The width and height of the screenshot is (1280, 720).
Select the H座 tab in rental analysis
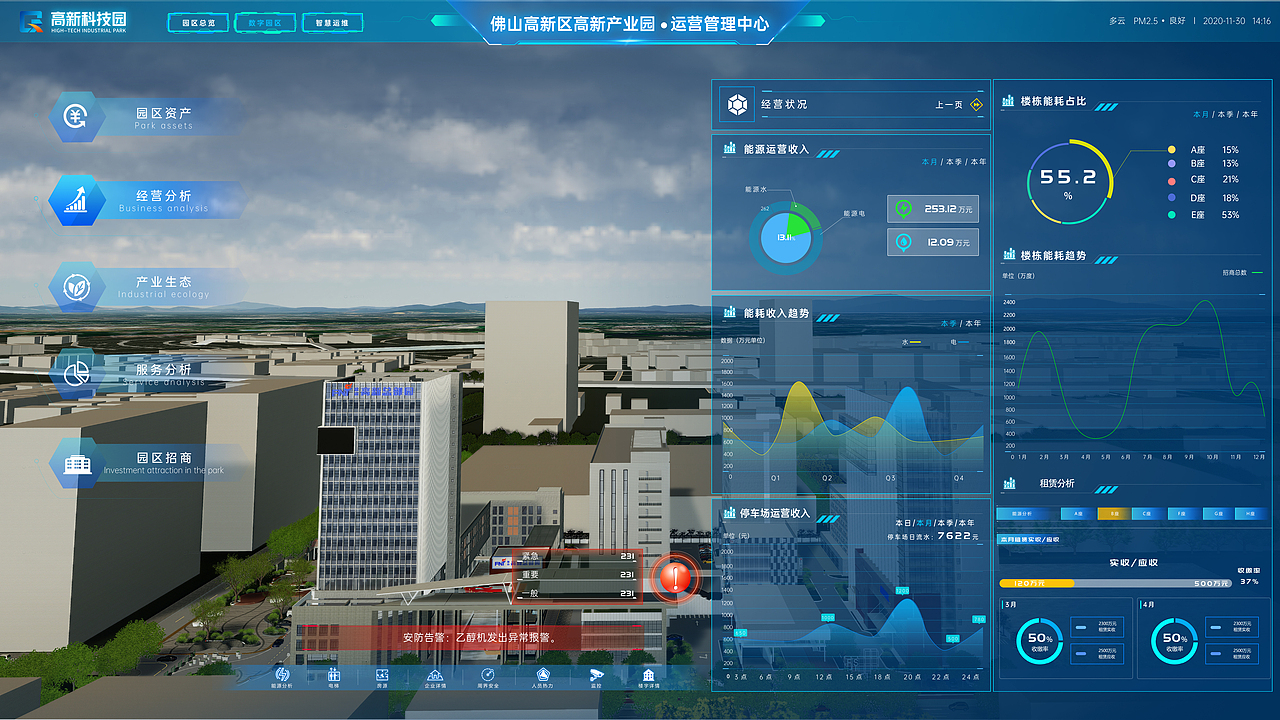pyautogui.click(x=1250, y=513)
